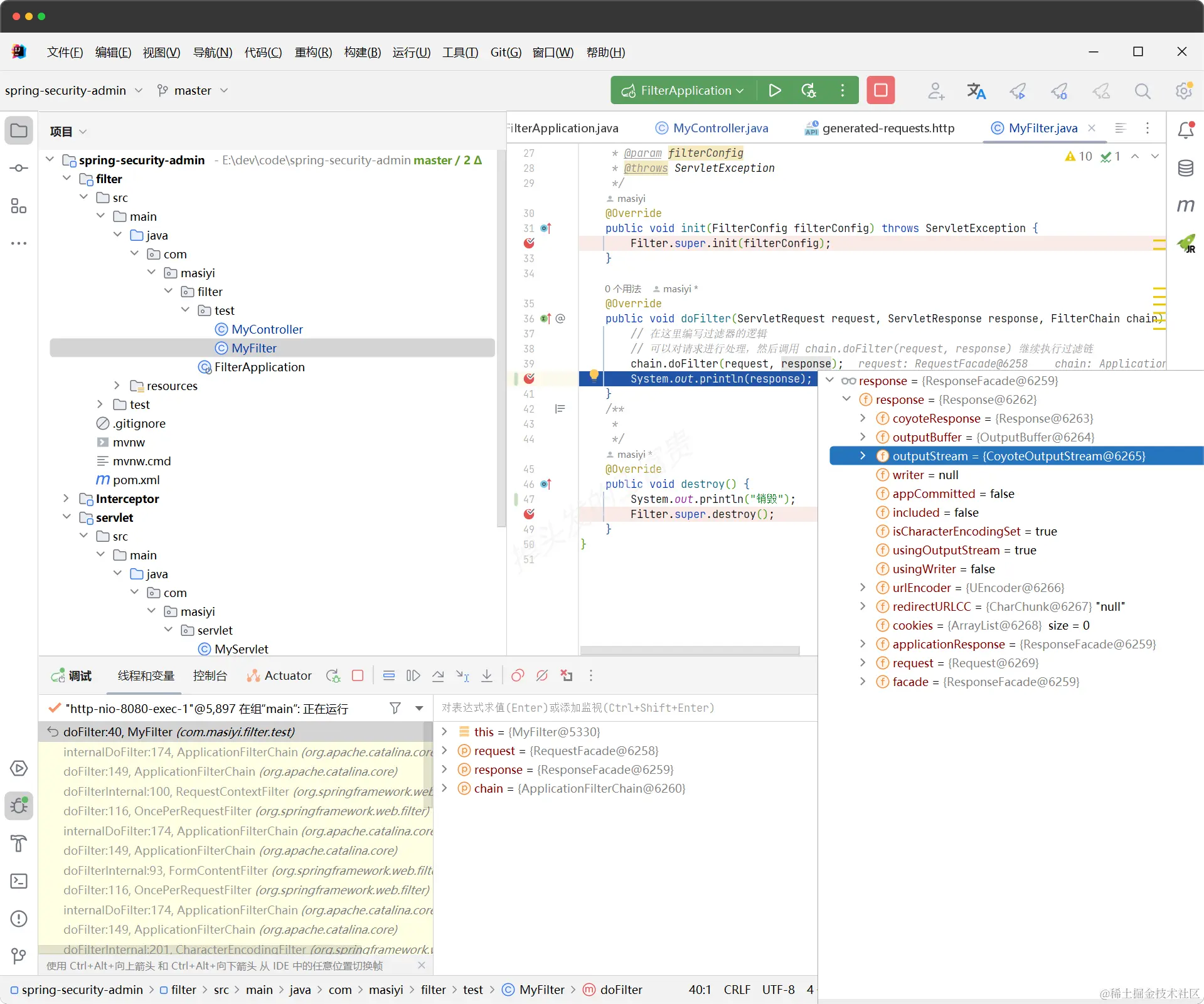Screen dimensions: 1204x1004
Task: Toggle breakpoint on Filter.super.destroy line
Action: pyautogui.click(x=529, y=514)
